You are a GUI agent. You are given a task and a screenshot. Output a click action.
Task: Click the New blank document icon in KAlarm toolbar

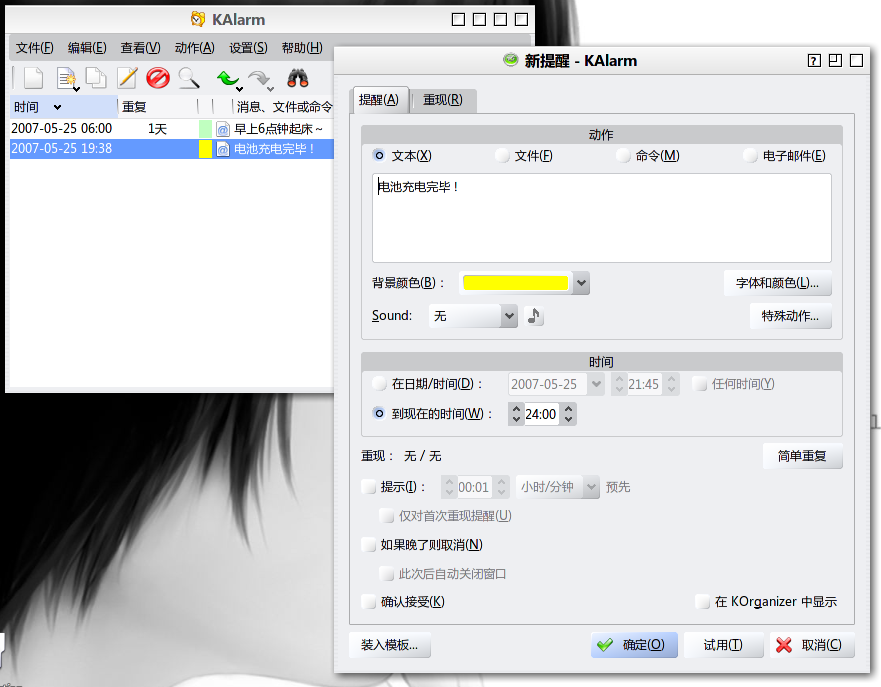pyautogui.click(x=33, y=78)
